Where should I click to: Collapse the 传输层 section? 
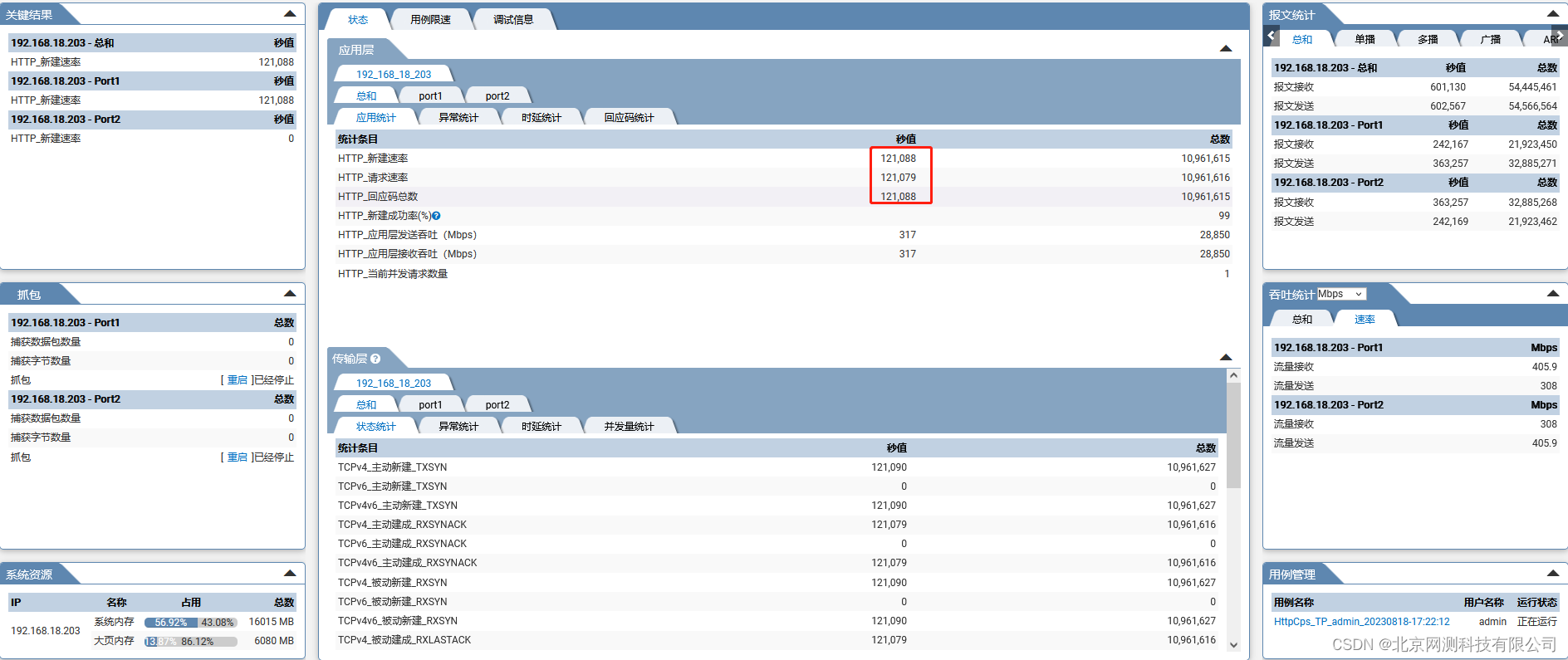click(x=1226, y=357)
